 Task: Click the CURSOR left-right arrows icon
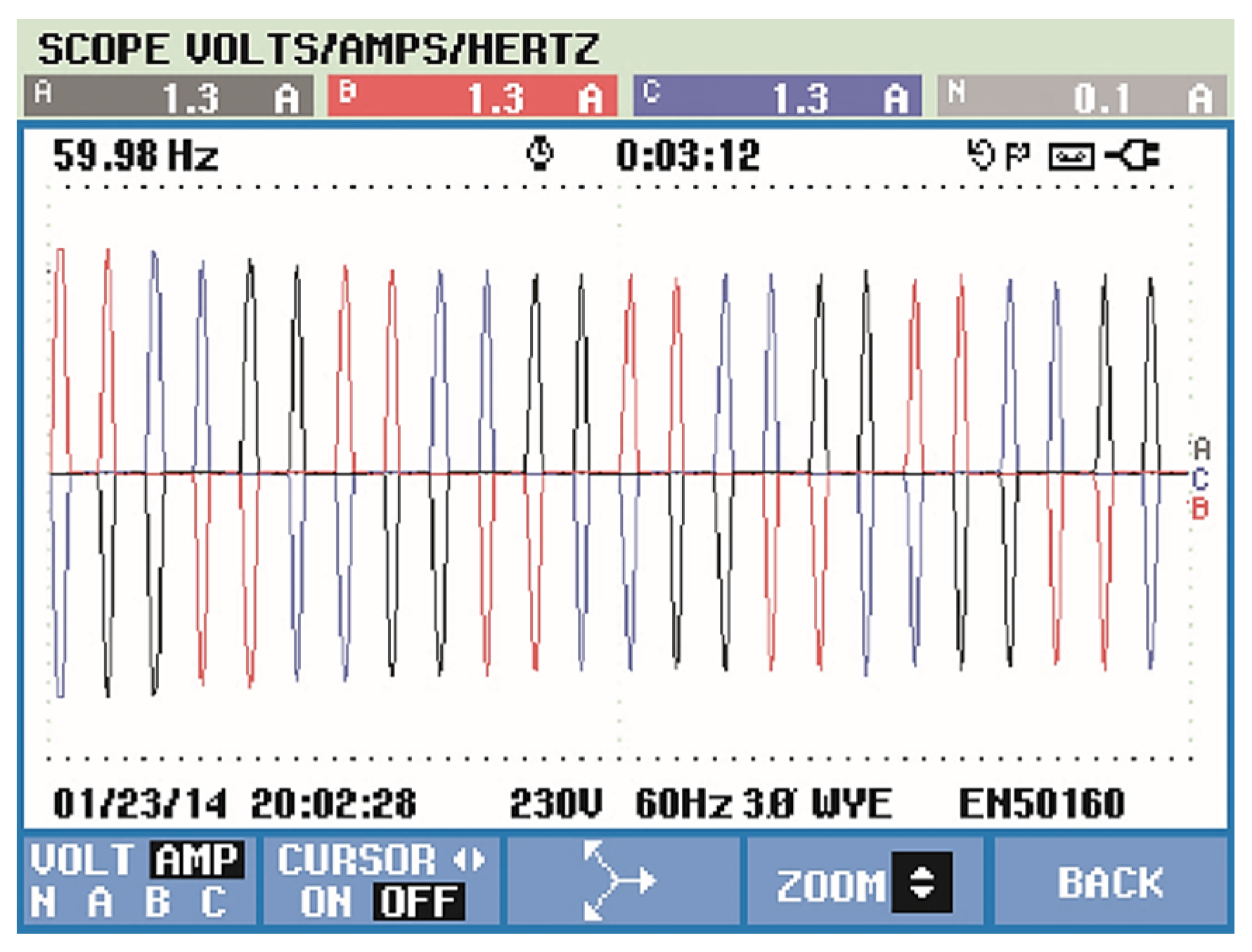pyautogui.click(x=469, y=860)
